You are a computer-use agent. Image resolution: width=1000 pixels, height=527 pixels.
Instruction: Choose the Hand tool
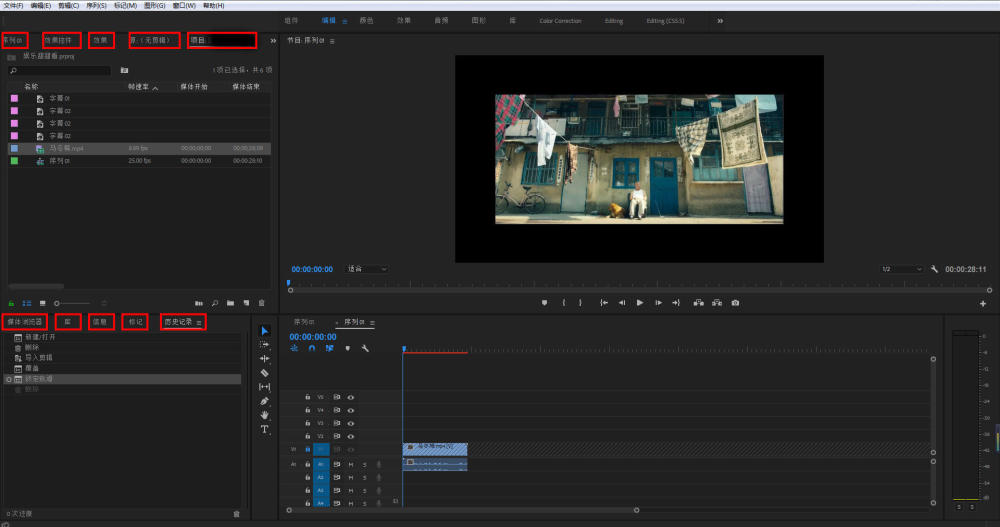(265, 414)
